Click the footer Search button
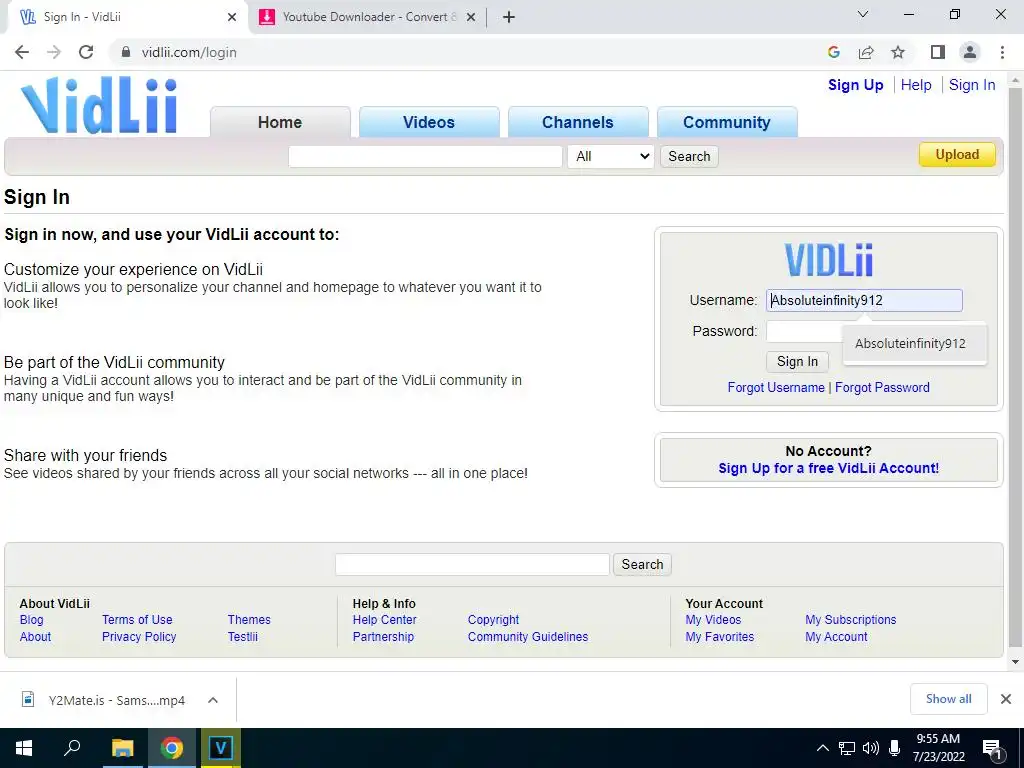The width and height of the screenshot is (1024, 768). [x=642, y=564]
